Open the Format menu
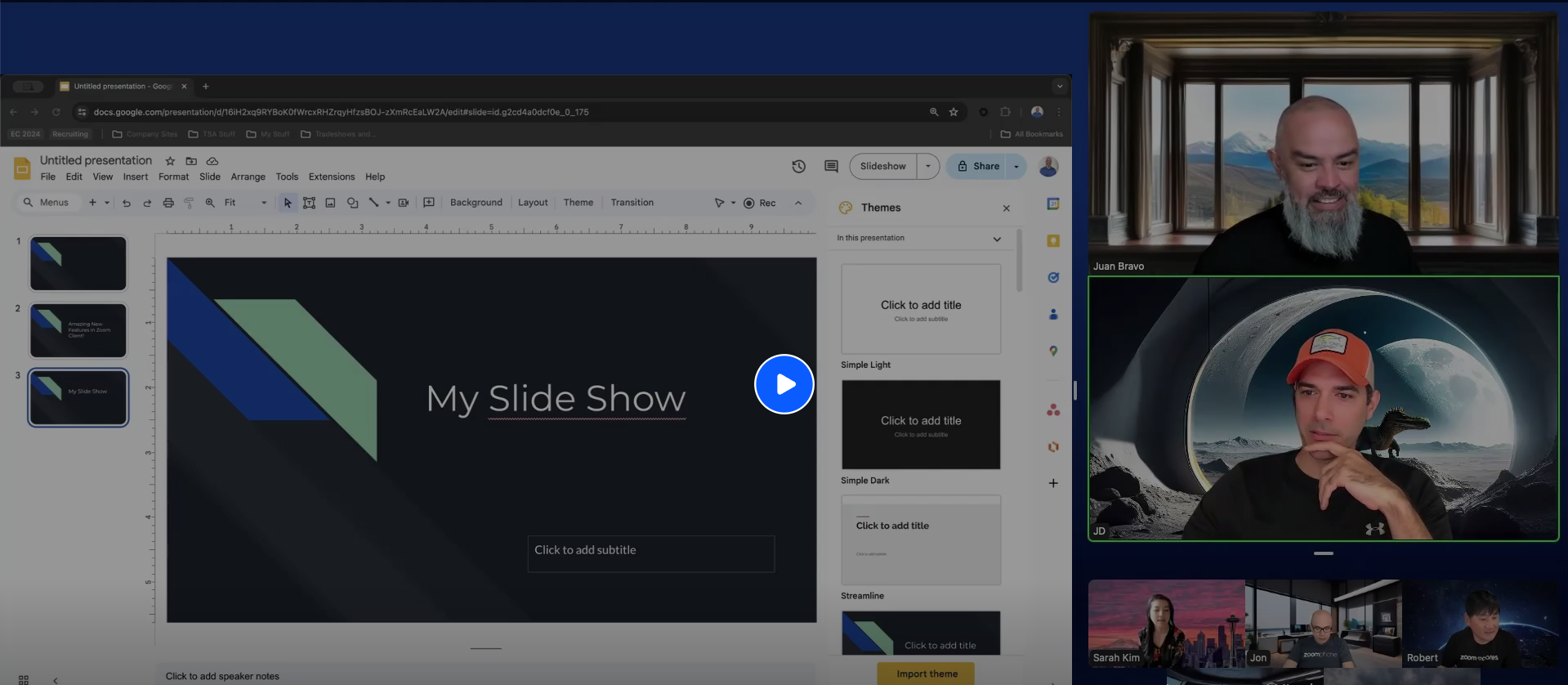 coord(173,177)
